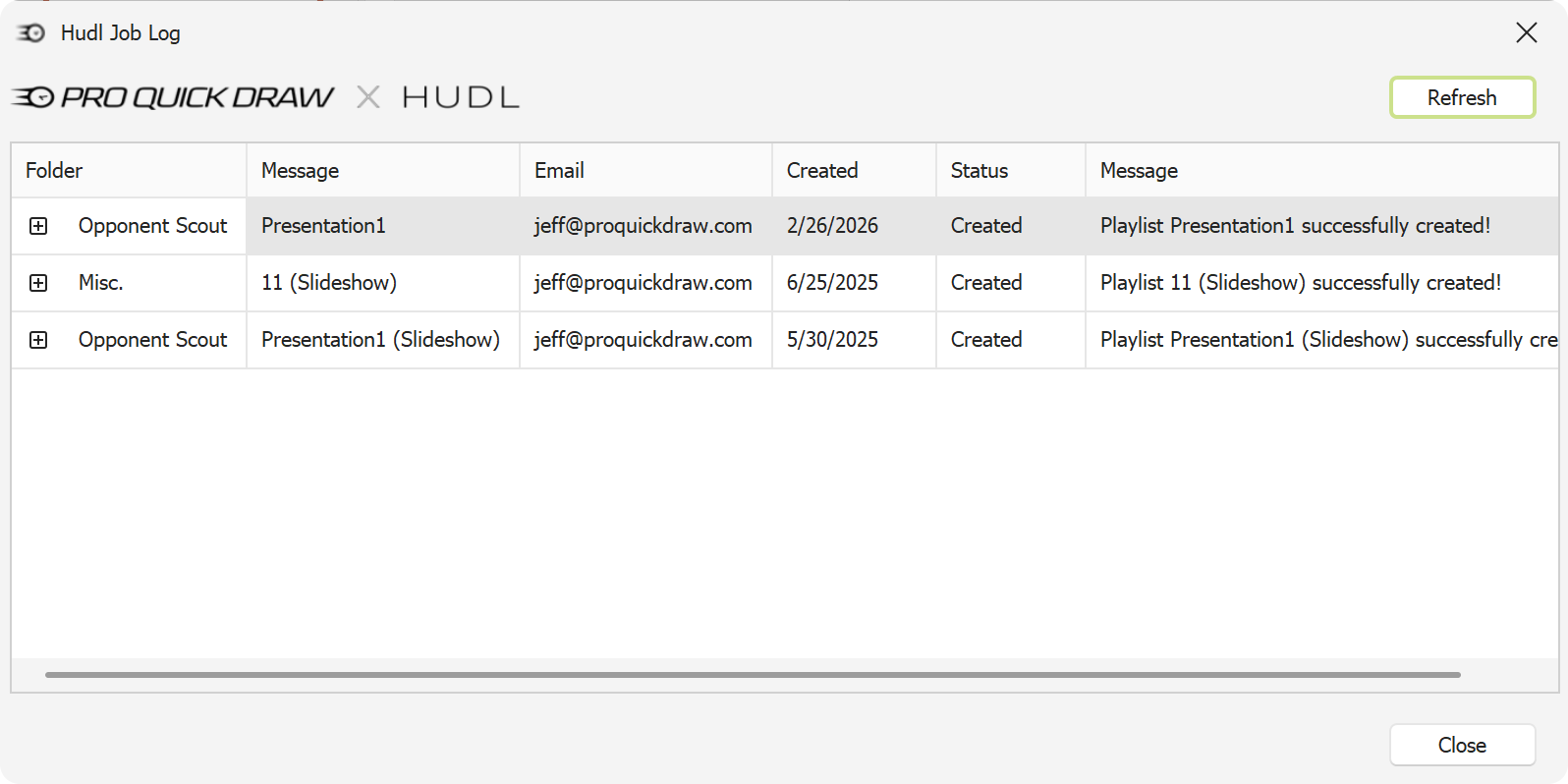1568x784 pixels.
Task: Click the Status column header
Action: coord(979,170)
